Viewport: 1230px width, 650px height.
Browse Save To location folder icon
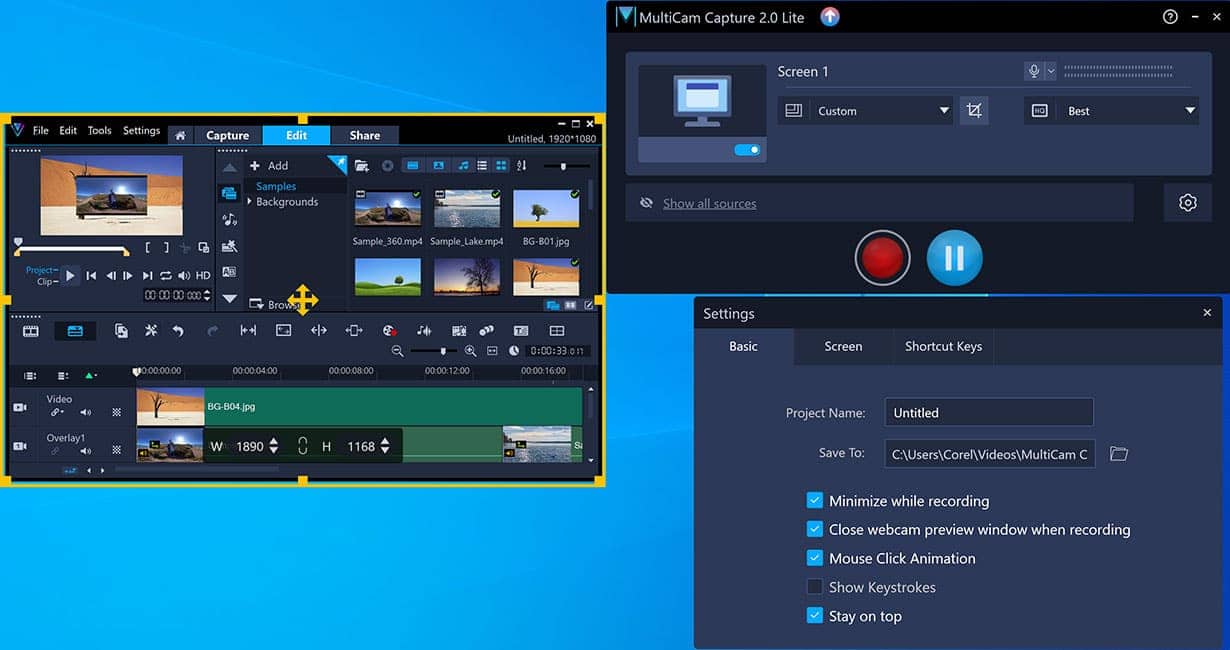point(1119,454)
